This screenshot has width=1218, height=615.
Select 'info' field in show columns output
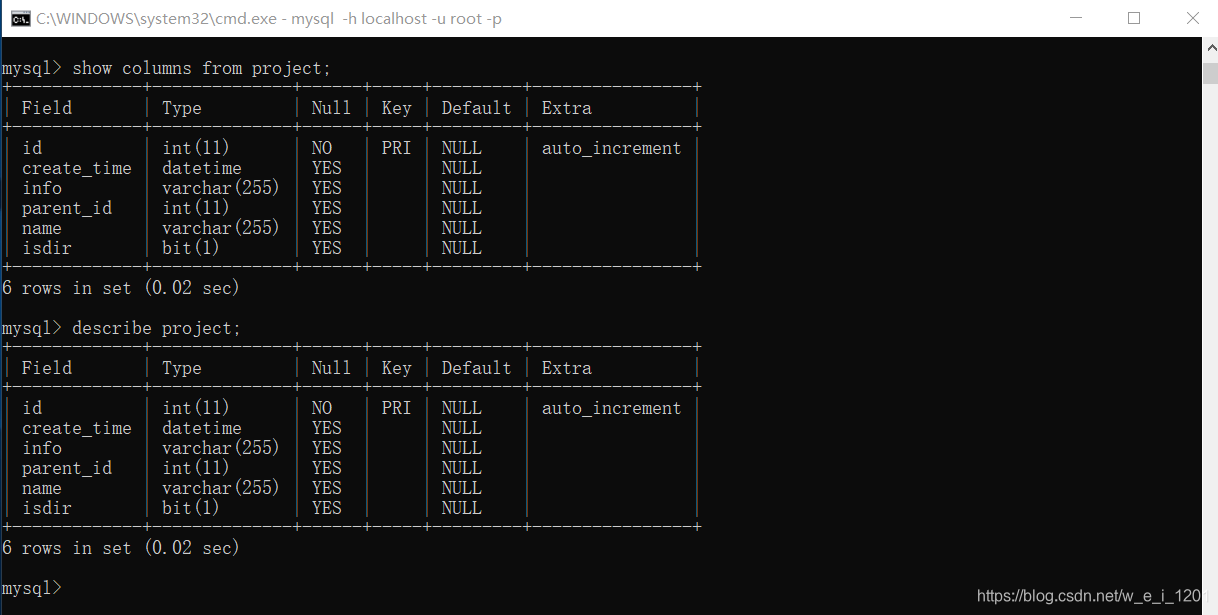coord(42,188)
